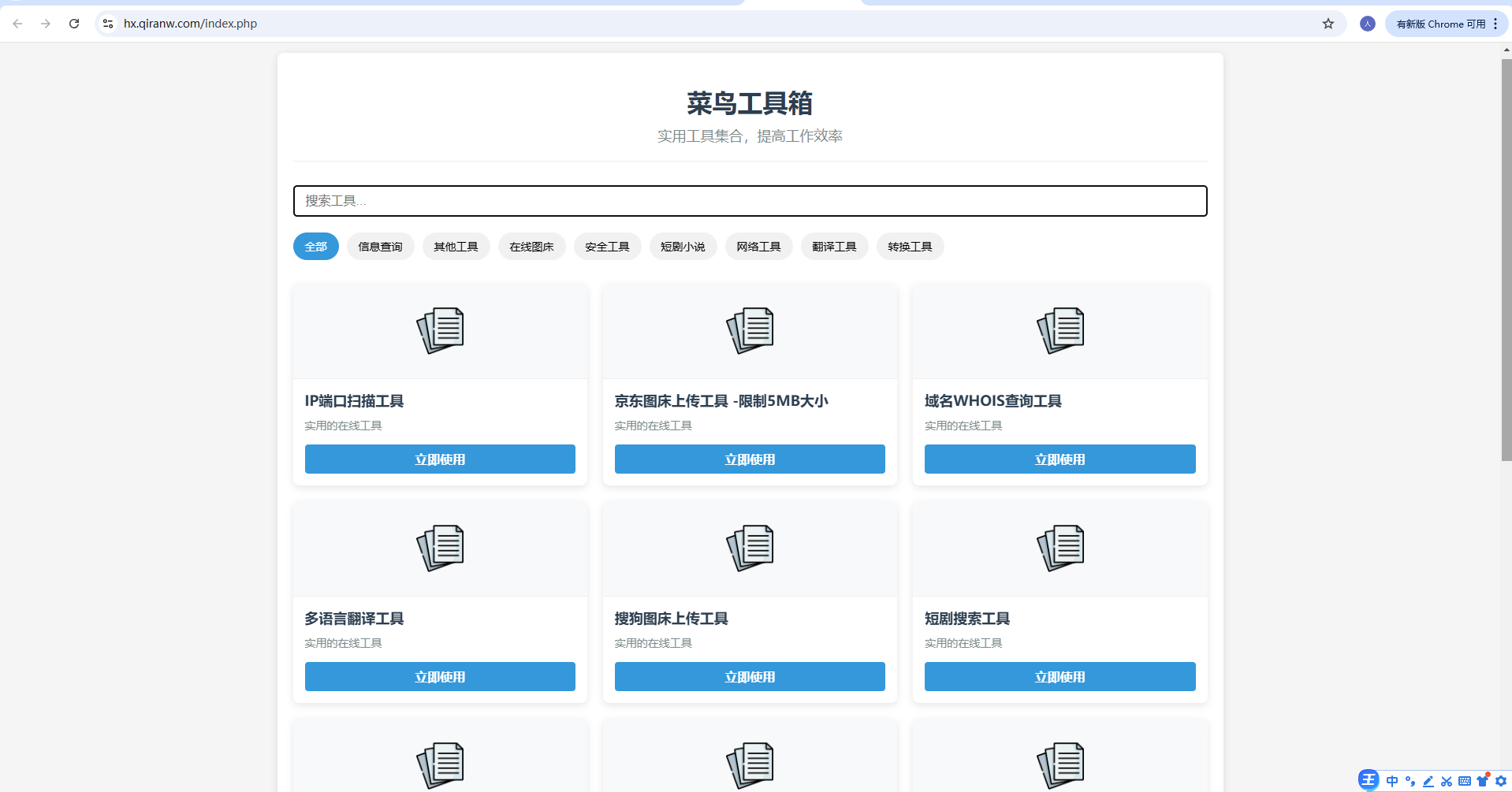This screenshot has width=1512, height=792.
Task: Click the scissors screenshot icon in IME toolbar
Action: (x=1447, y=781)
